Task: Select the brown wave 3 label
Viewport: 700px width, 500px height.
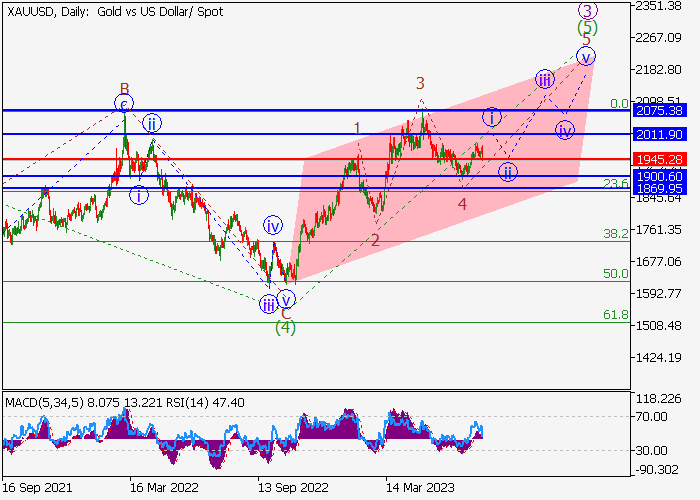Action: (420, 83)
